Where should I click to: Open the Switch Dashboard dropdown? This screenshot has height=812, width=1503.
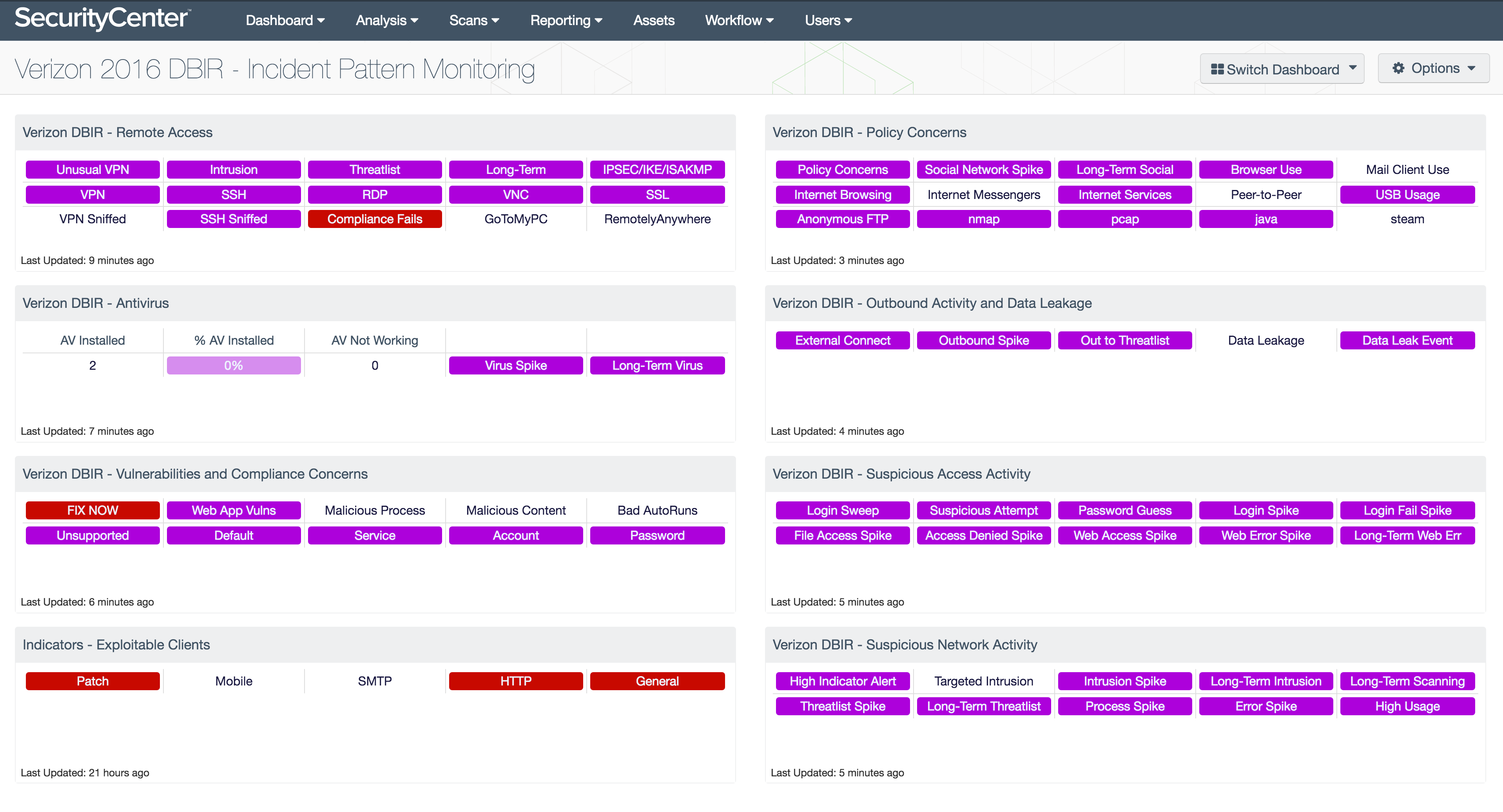pos(1282,69)
